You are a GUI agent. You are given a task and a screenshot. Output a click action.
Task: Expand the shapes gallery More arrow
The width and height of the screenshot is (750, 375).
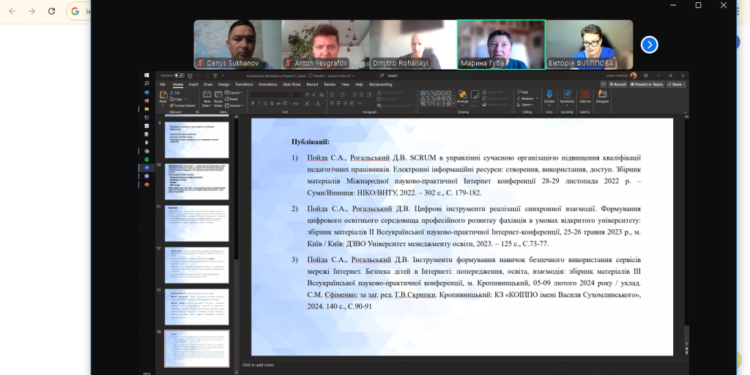(453, 104)
